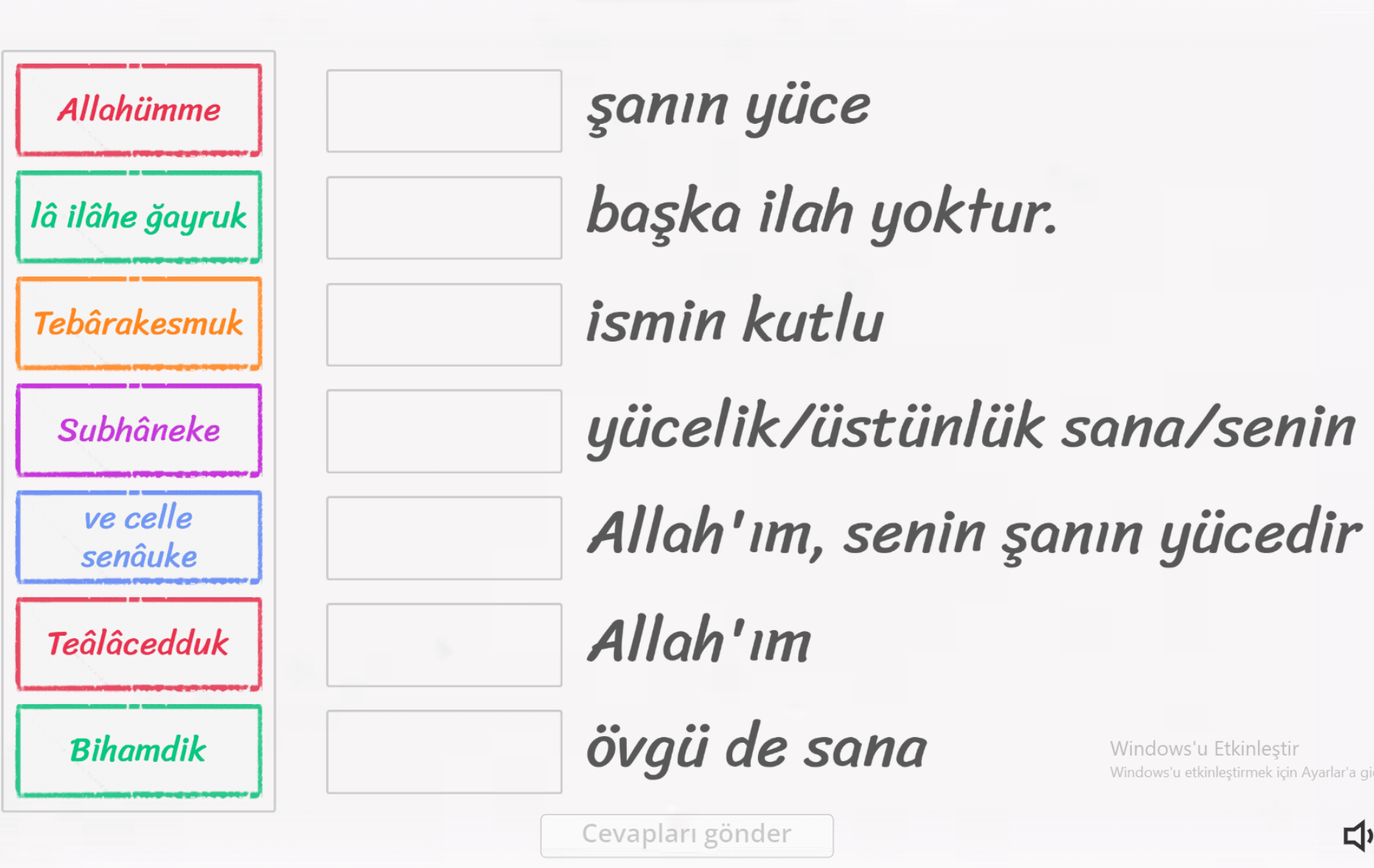Viewport: 1374px width, 868px height.
Task: Pick the Tebârakesmuk orange tile
Action: point(138,324)
